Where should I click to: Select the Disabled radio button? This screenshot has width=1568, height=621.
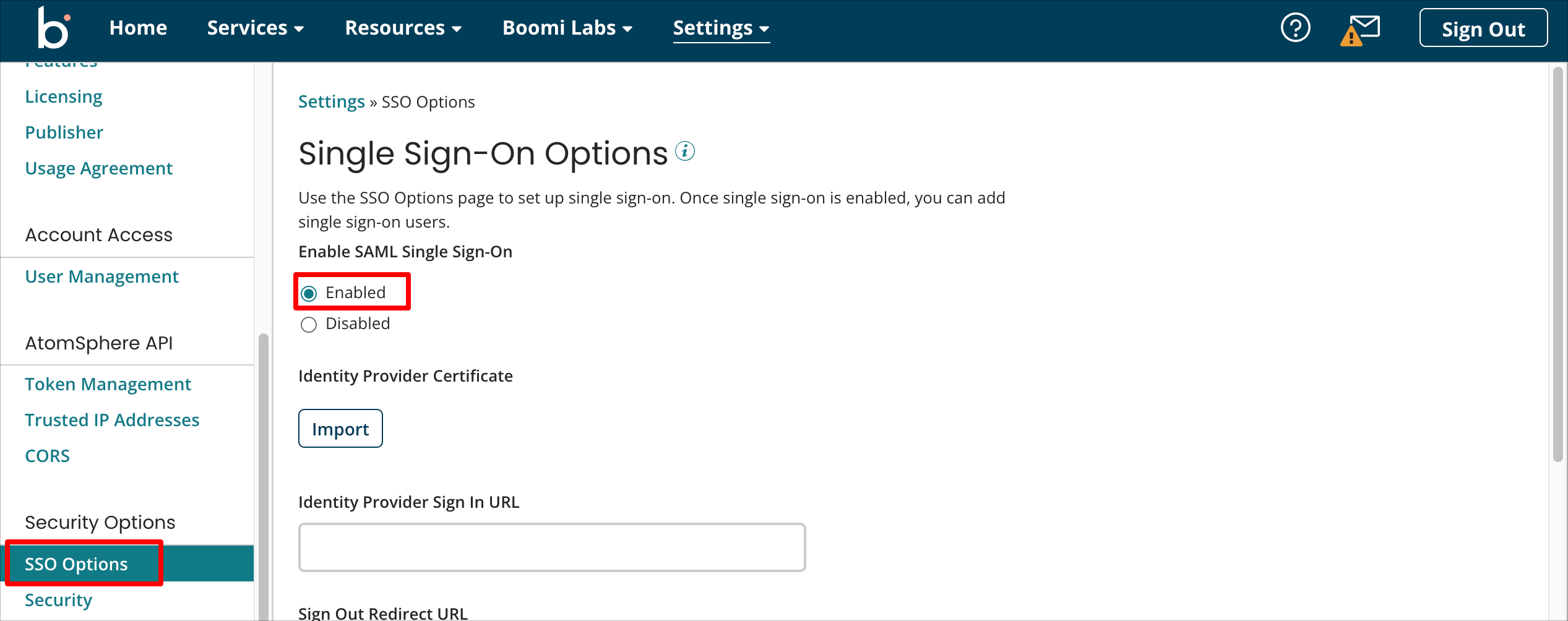(309, 325)
